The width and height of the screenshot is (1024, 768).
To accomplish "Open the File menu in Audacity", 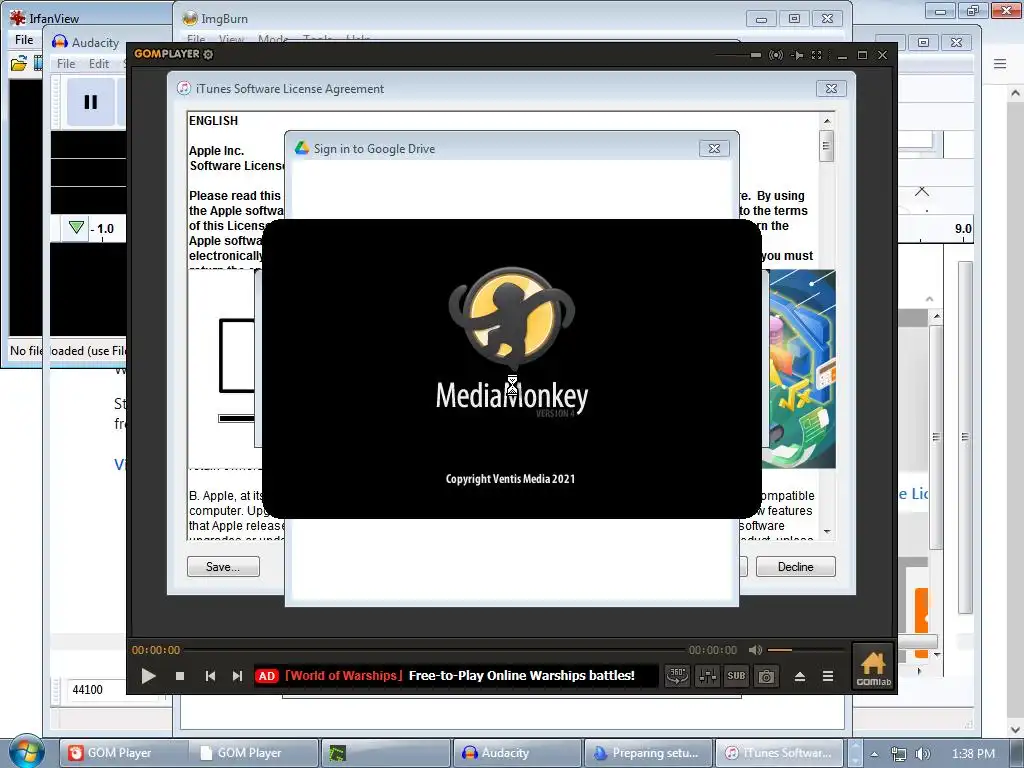I will (66, 64).
